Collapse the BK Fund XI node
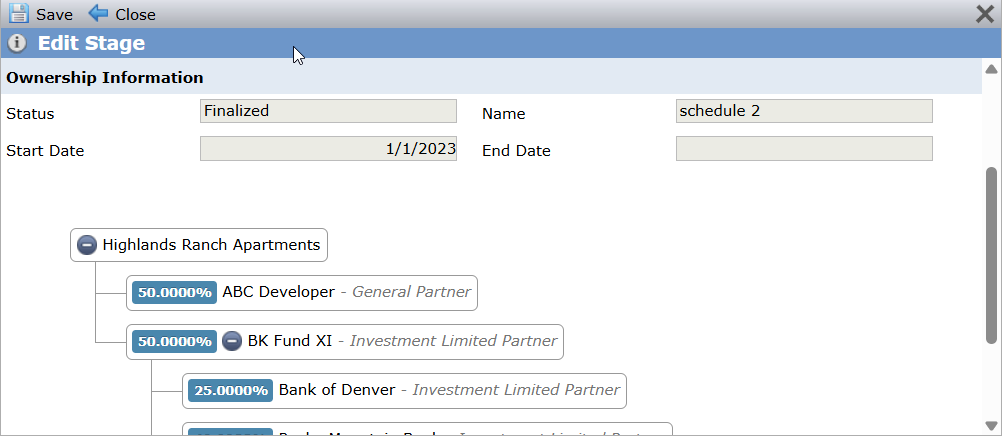 tap(232, 341)
